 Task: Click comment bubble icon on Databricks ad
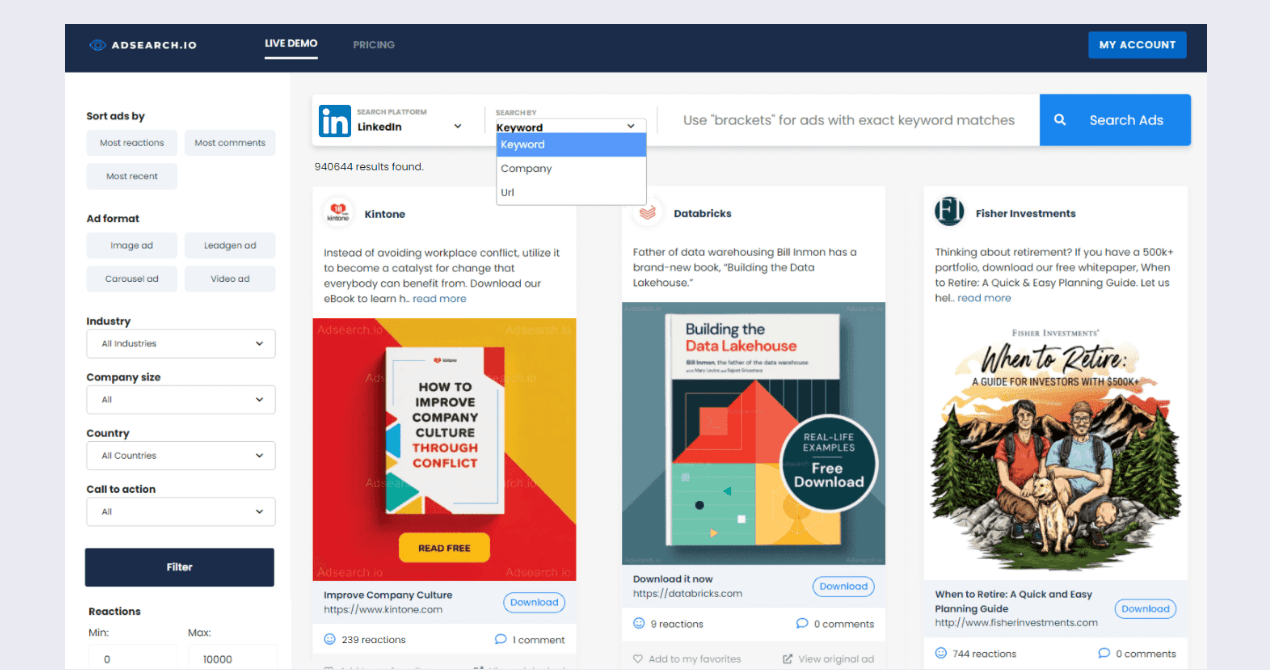coord(802,623)
